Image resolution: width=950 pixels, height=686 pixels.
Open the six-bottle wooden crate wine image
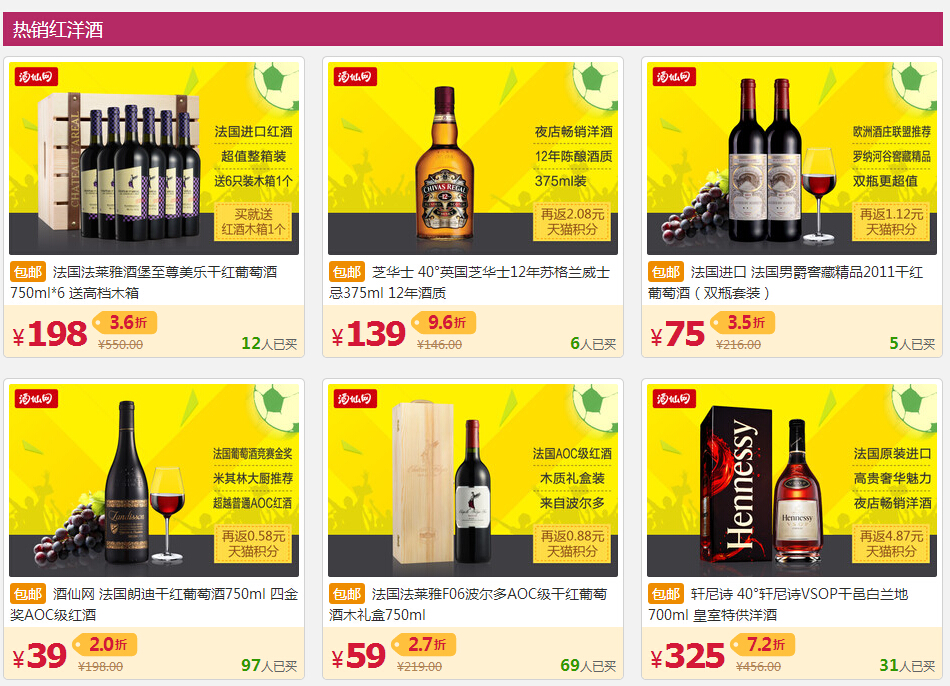(154, 158)
